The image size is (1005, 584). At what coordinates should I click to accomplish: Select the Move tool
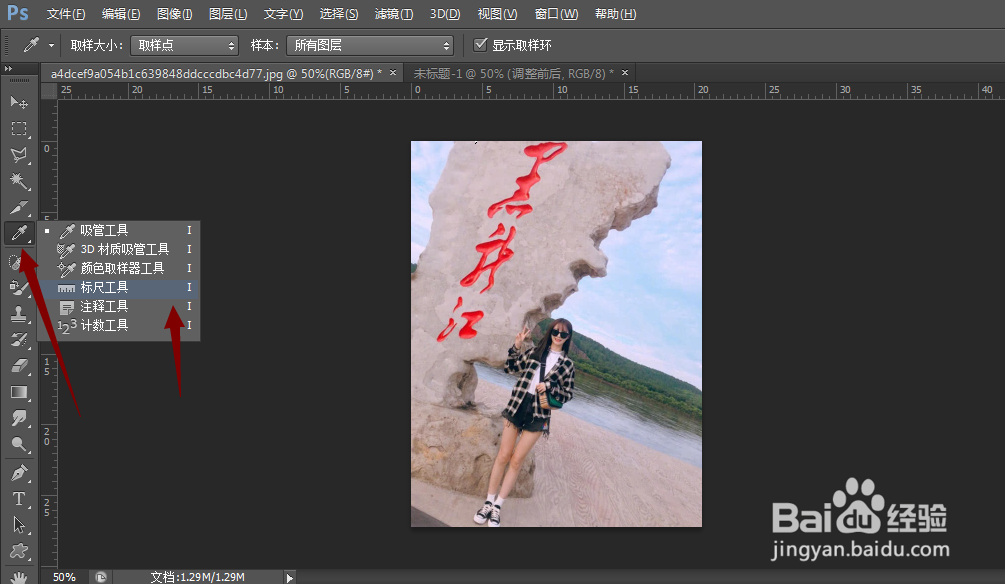[19, 102]
